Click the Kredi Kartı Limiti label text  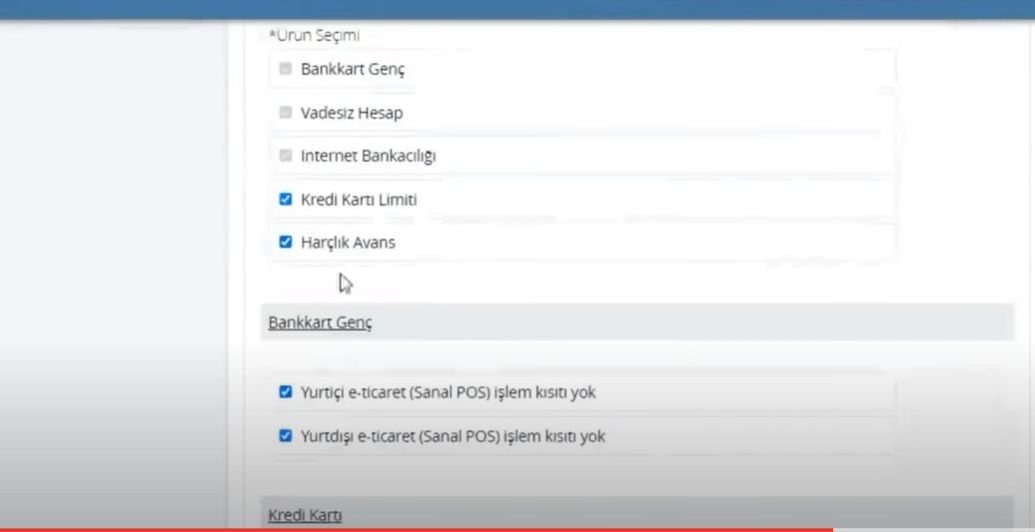tap(359, 199)
